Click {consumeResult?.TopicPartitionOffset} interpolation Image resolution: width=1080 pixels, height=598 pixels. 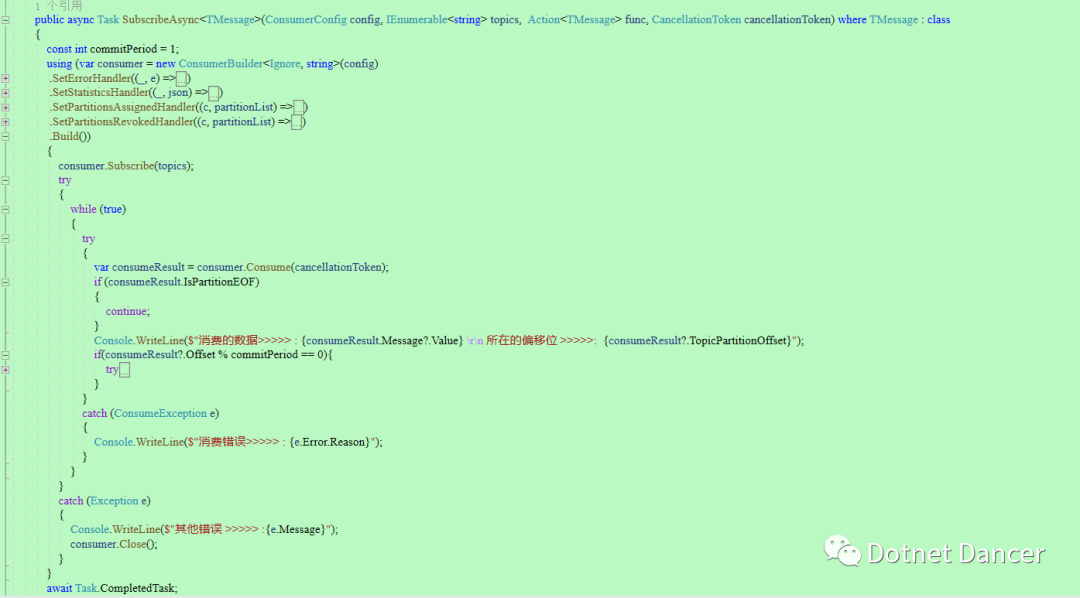pyautogui.click(x=698, y=340)
